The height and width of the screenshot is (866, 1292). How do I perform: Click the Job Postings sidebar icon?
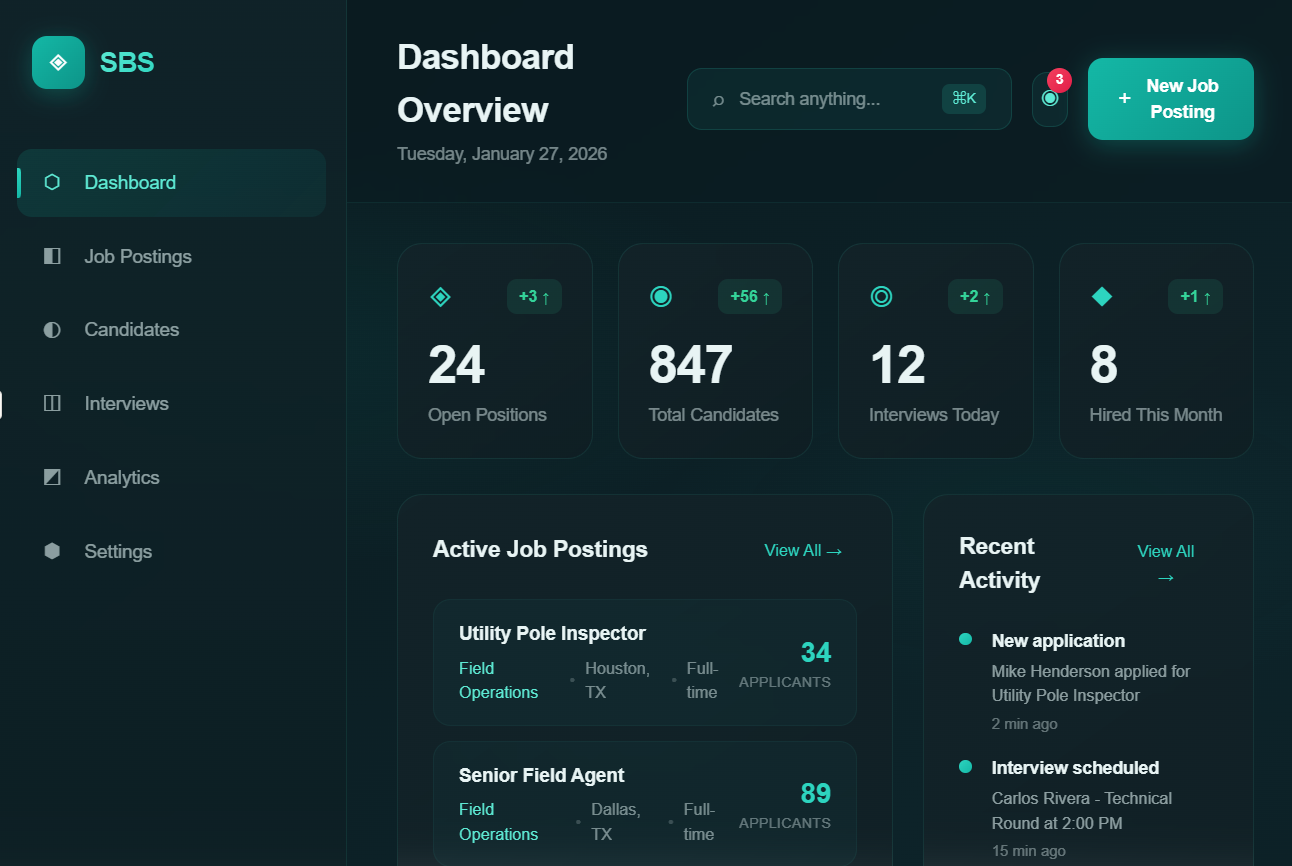click(x=51, y=256)
